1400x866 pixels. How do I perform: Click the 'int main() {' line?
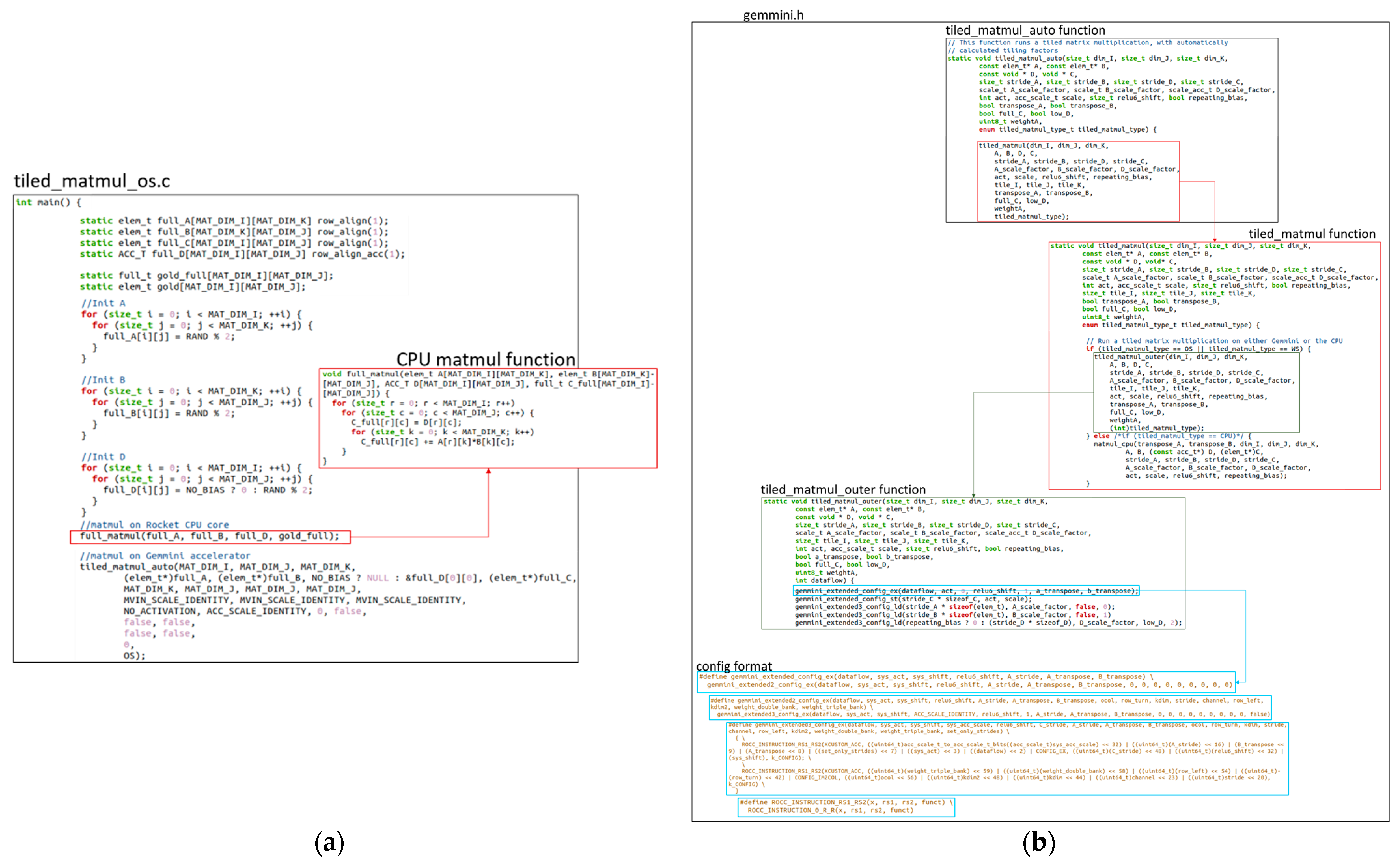(x=49, y=202)
